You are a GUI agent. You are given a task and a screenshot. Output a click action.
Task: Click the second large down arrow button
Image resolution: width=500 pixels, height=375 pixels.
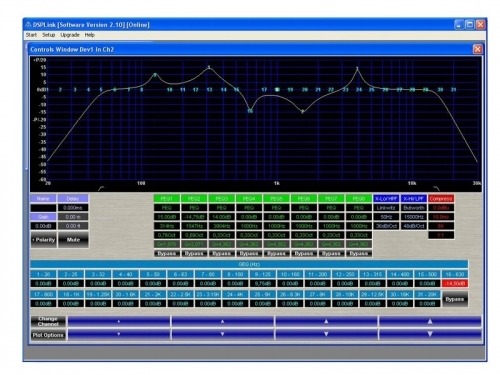point(222,334)
